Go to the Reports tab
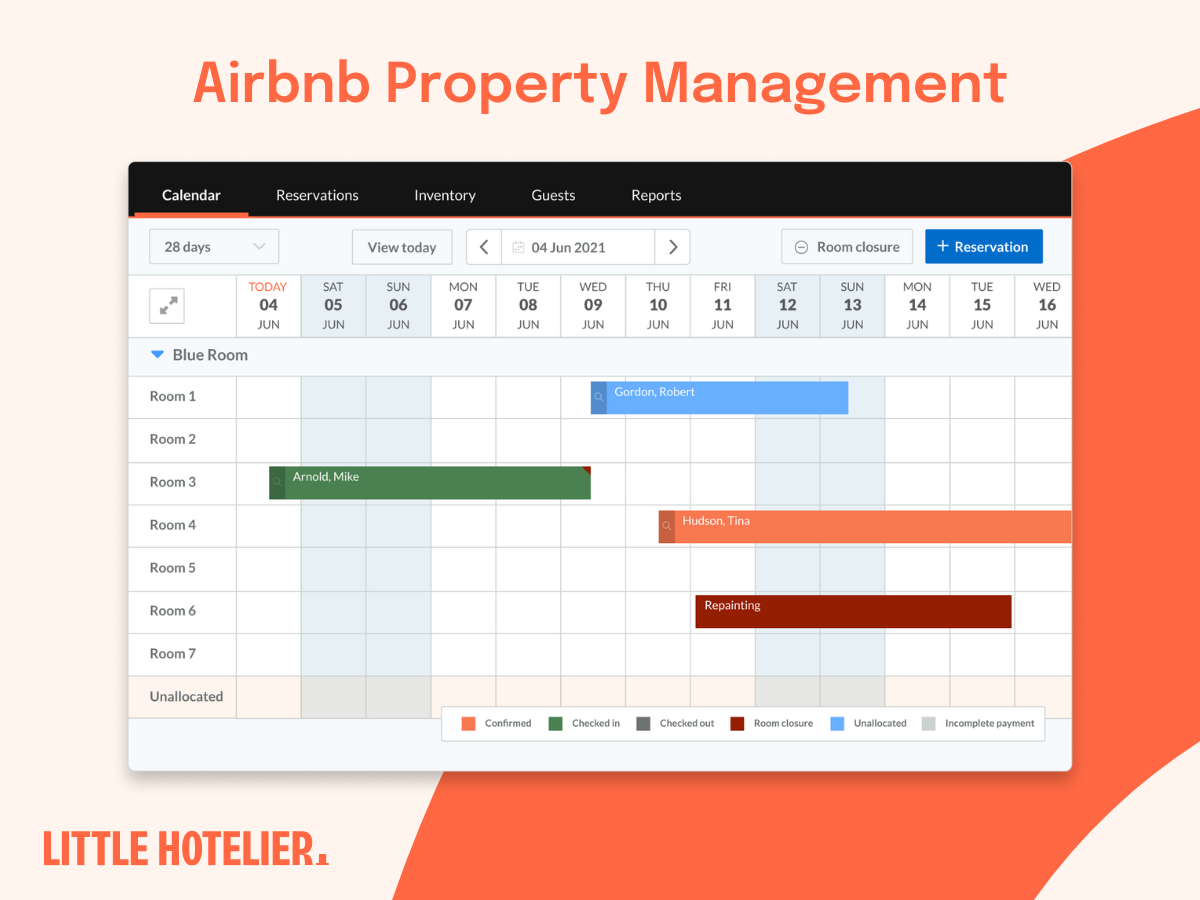The height and width of the screenshot is (900, 1200). pyautogui.click(x=656, y=195)
